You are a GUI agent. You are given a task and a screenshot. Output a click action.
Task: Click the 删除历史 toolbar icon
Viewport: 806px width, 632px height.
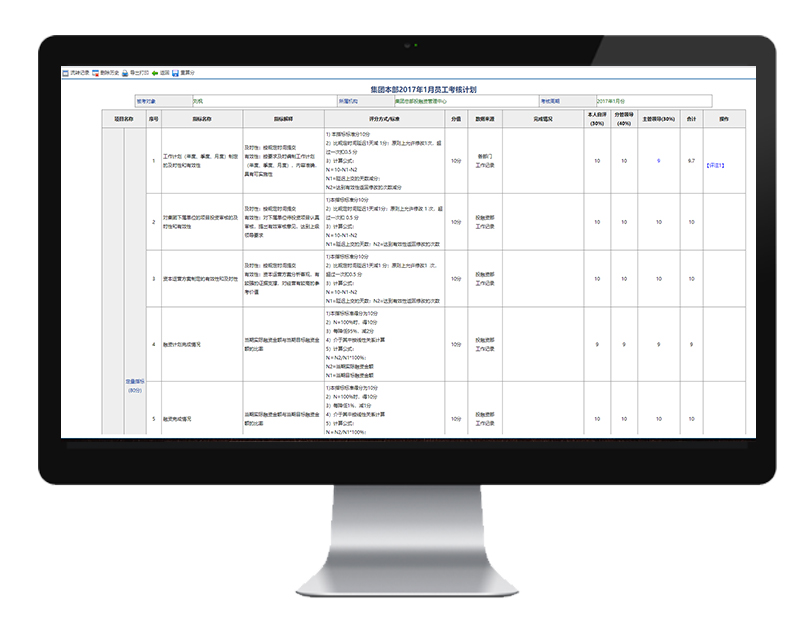(x=97, y=73)
